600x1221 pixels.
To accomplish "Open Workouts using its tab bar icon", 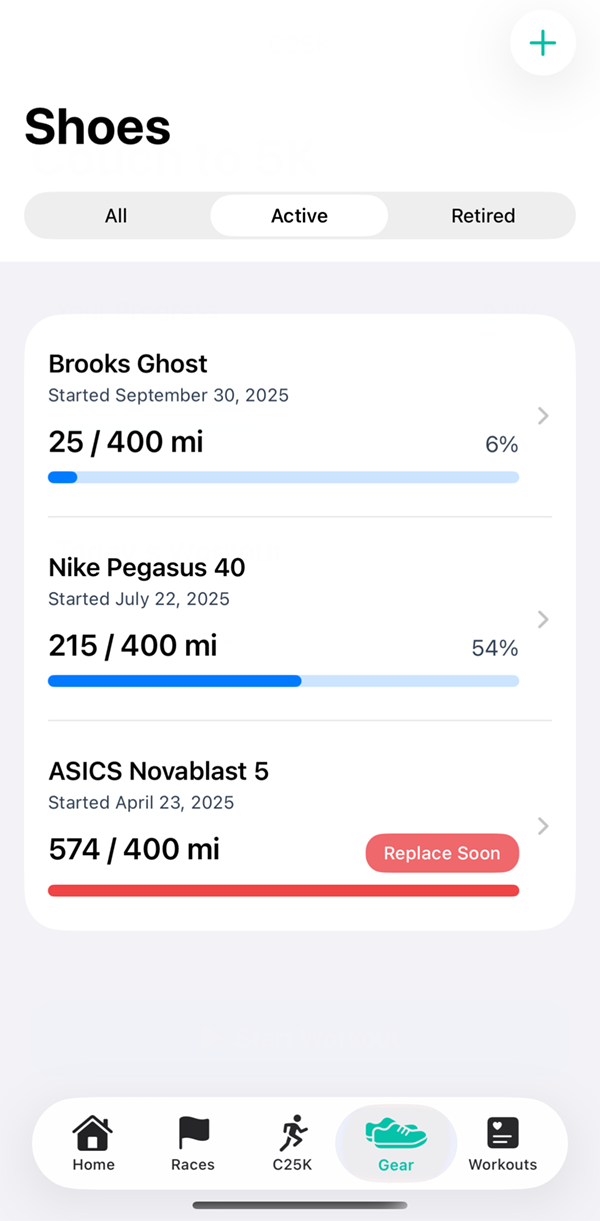I will (x=502, y=1133).
